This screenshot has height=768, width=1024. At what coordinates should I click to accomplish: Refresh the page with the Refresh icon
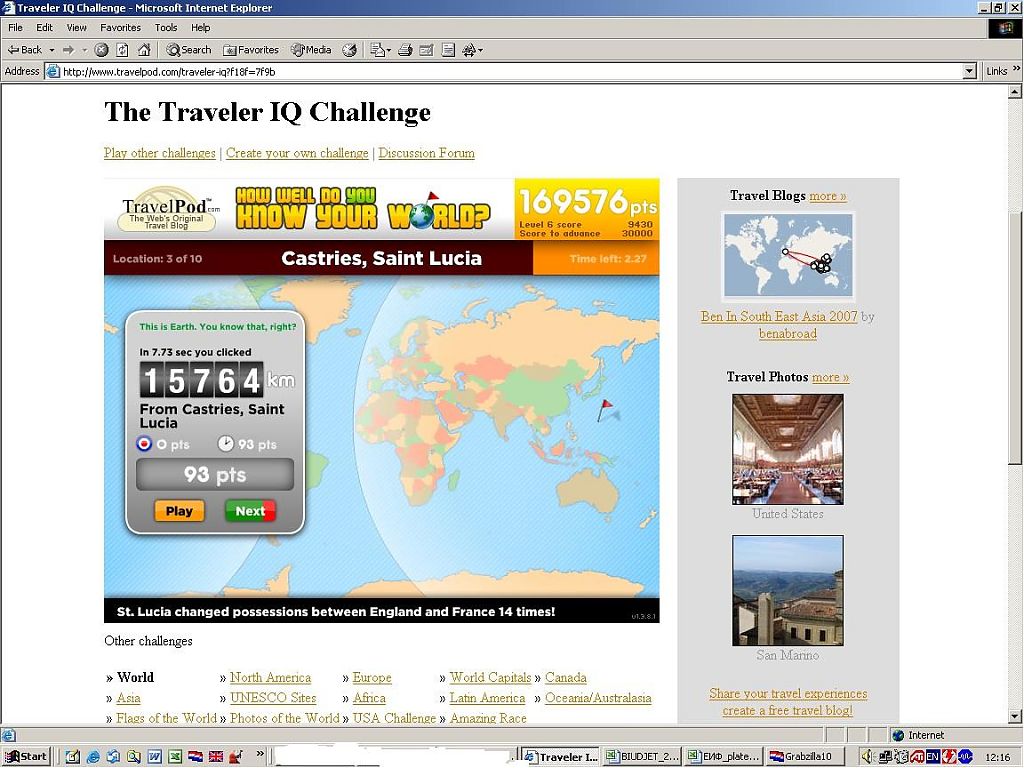(122, 50)
